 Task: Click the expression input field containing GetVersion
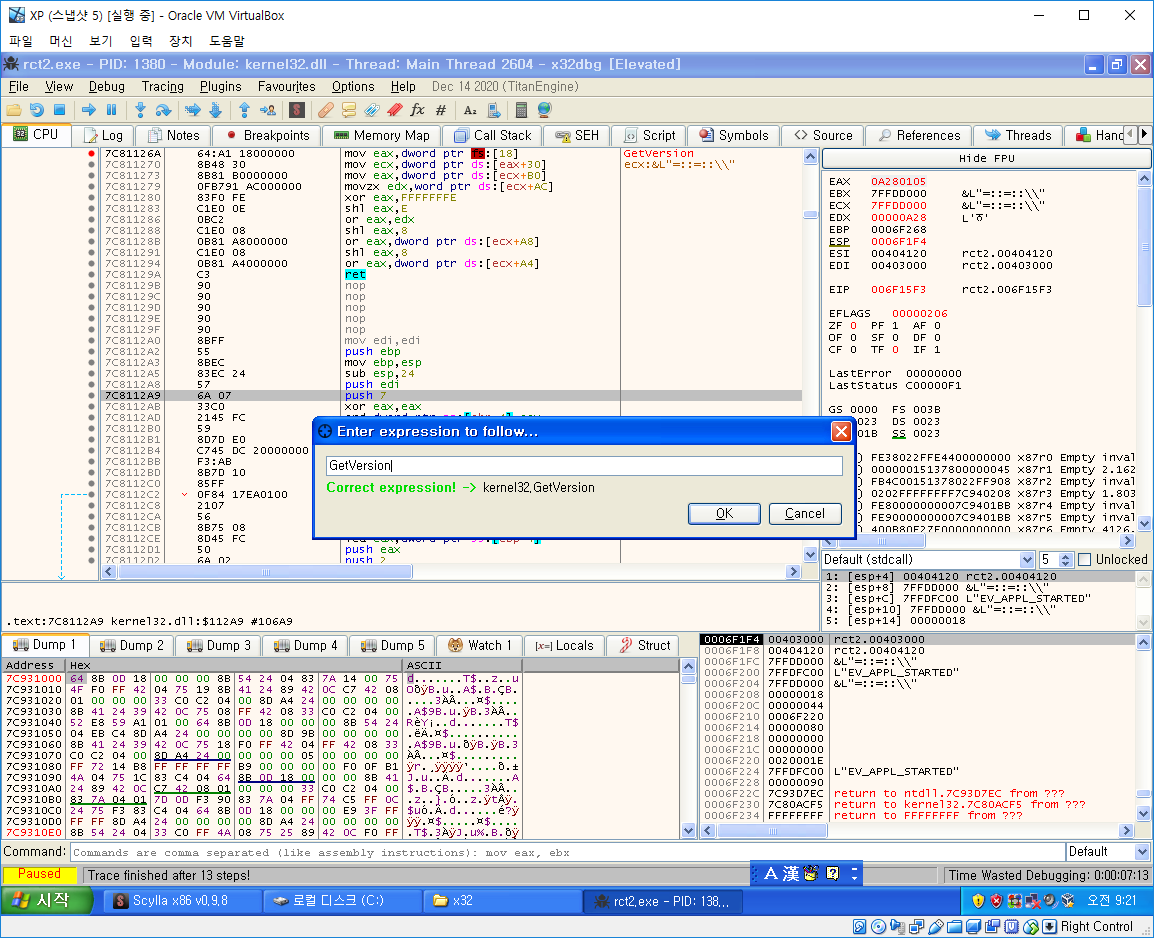[x=584, y=466]
